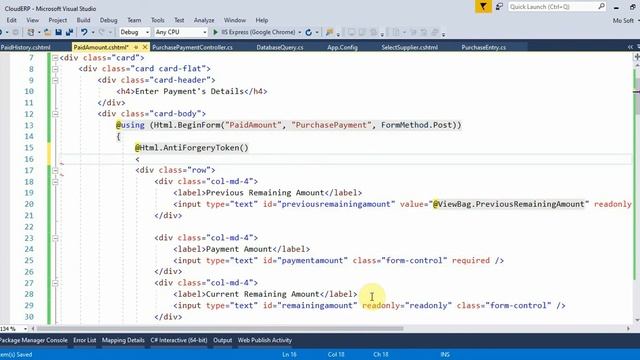Image resolution: width=640 pixels, height=360 pixels.
Task: Click the Redo arrow icon
Action: click(x=102, y=32)
